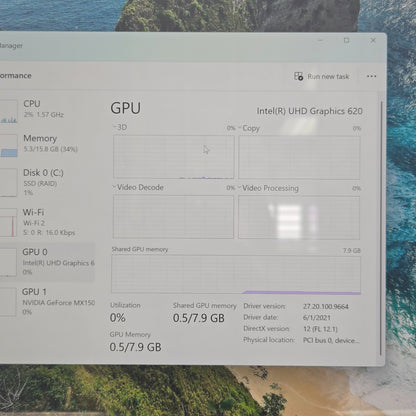Select the Disk 0 (C:) thumbnail graph
The width and height of the screenshot is (416, 416).
8,183
